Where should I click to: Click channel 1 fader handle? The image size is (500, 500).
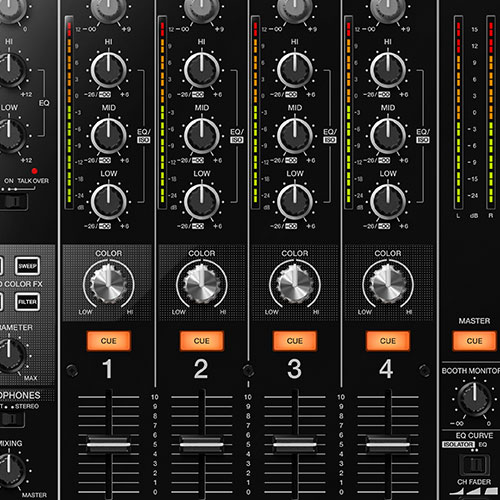coord(109,444)
